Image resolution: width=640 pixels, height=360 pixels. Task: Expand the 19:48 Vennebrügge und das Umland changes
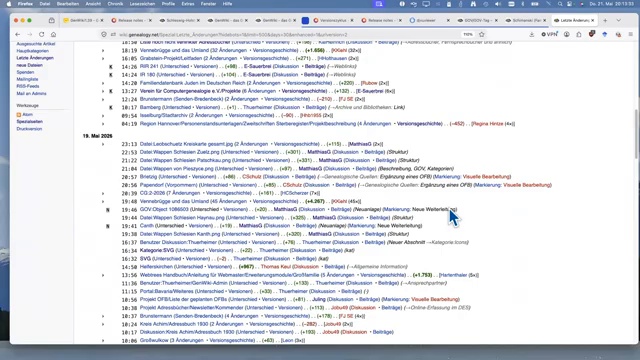click(x=103, y=202)
